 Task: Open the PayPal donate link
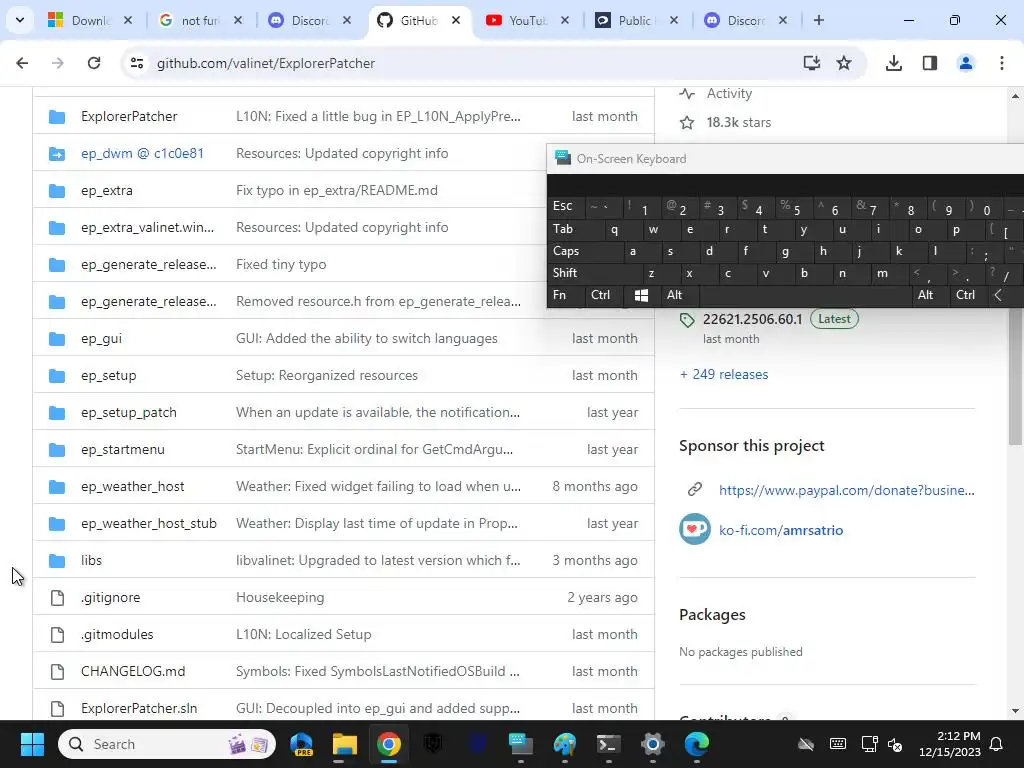tap(846, 490)
